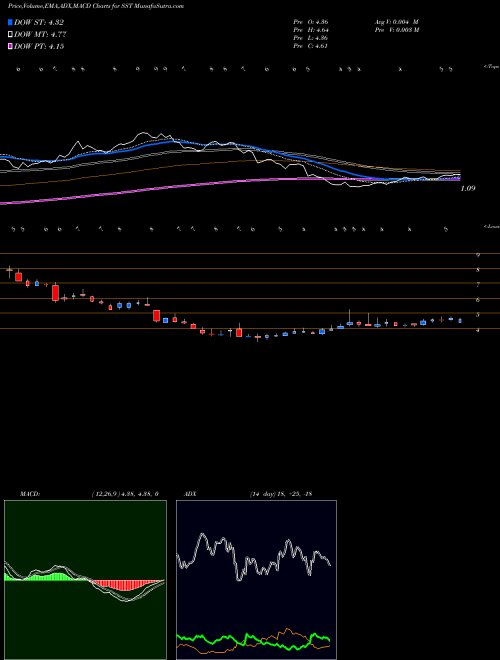Click the '<Tops' label at right edge
The width and height of the screenshot is (500, 660).
pos(492,67)
